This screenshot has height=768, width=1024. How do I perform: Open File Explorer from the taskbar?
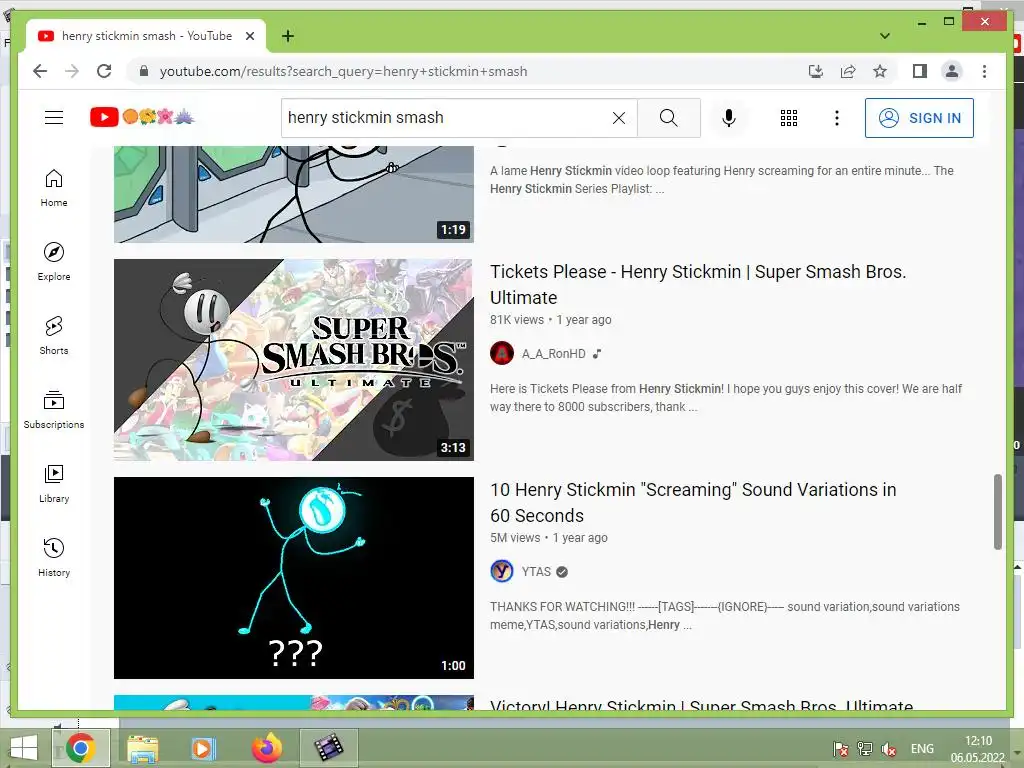click(x=142, y=748)
